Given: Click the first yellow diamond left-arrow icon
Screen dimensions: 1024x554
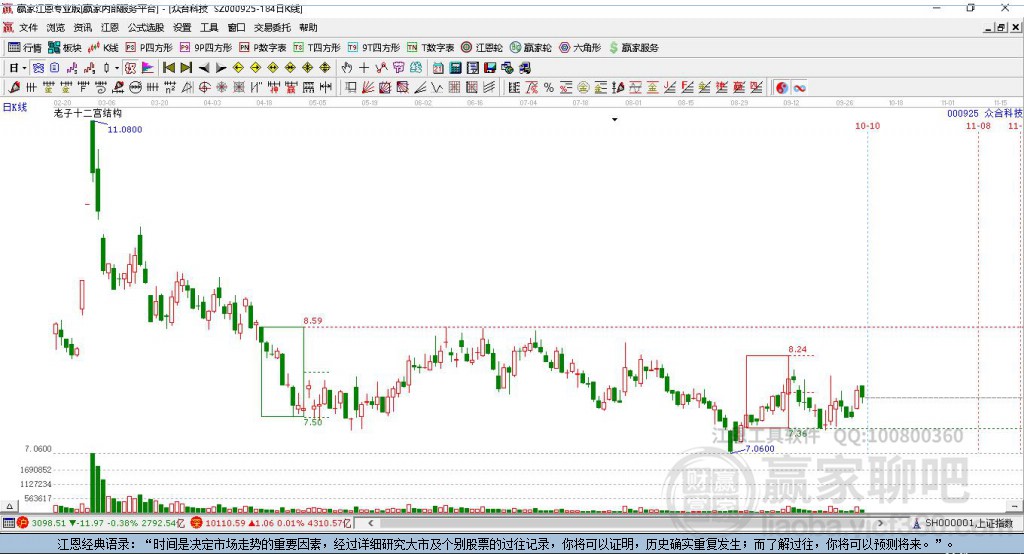Looking at the screenshot, I should (x=238, y=68).
